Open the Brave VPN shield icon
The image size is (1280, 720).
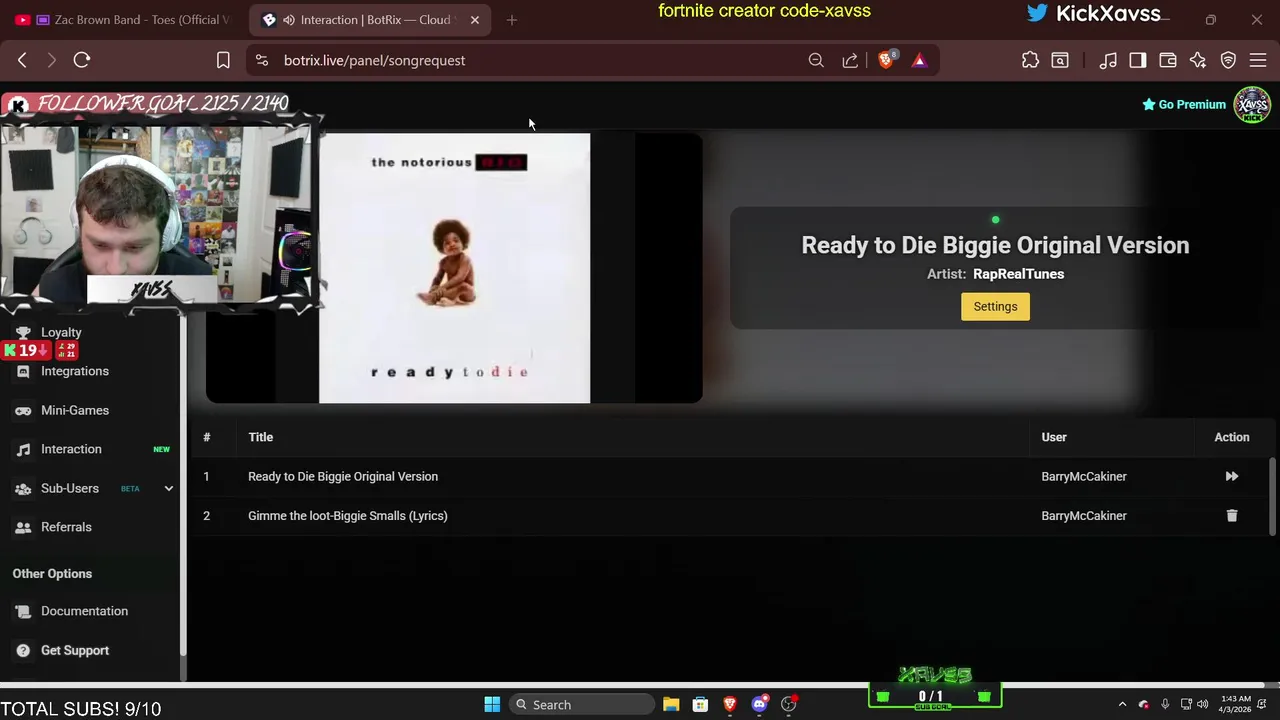1228,60
